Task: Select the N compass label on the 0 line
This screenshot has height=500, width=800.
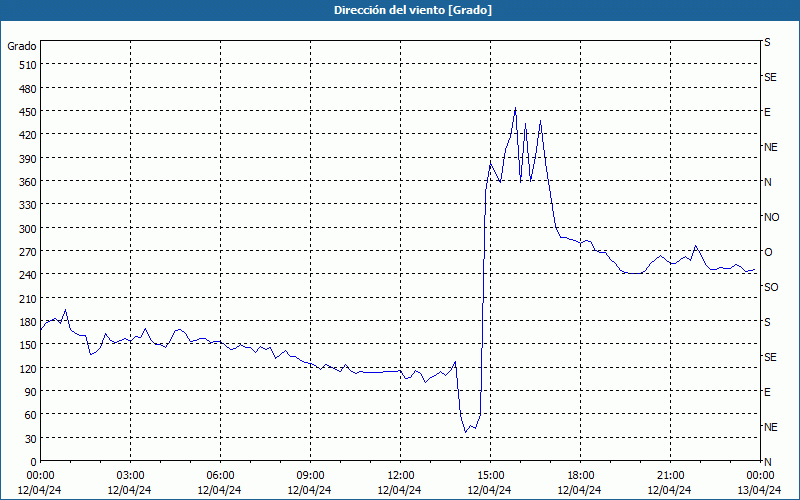Action: 767,462
